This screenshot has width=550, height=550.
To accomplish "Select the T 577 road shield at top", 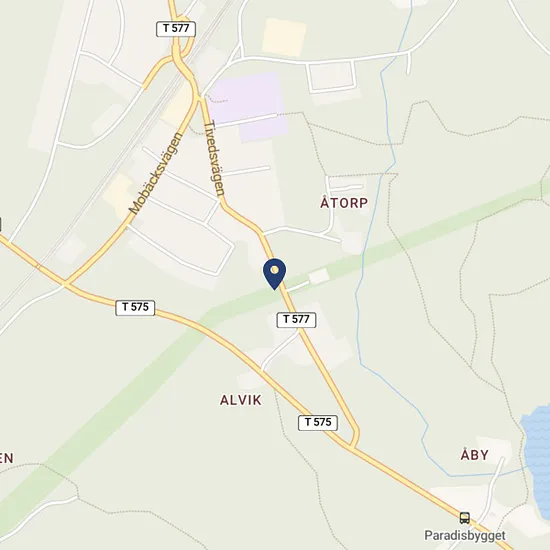I will click(x=176, y=29).
